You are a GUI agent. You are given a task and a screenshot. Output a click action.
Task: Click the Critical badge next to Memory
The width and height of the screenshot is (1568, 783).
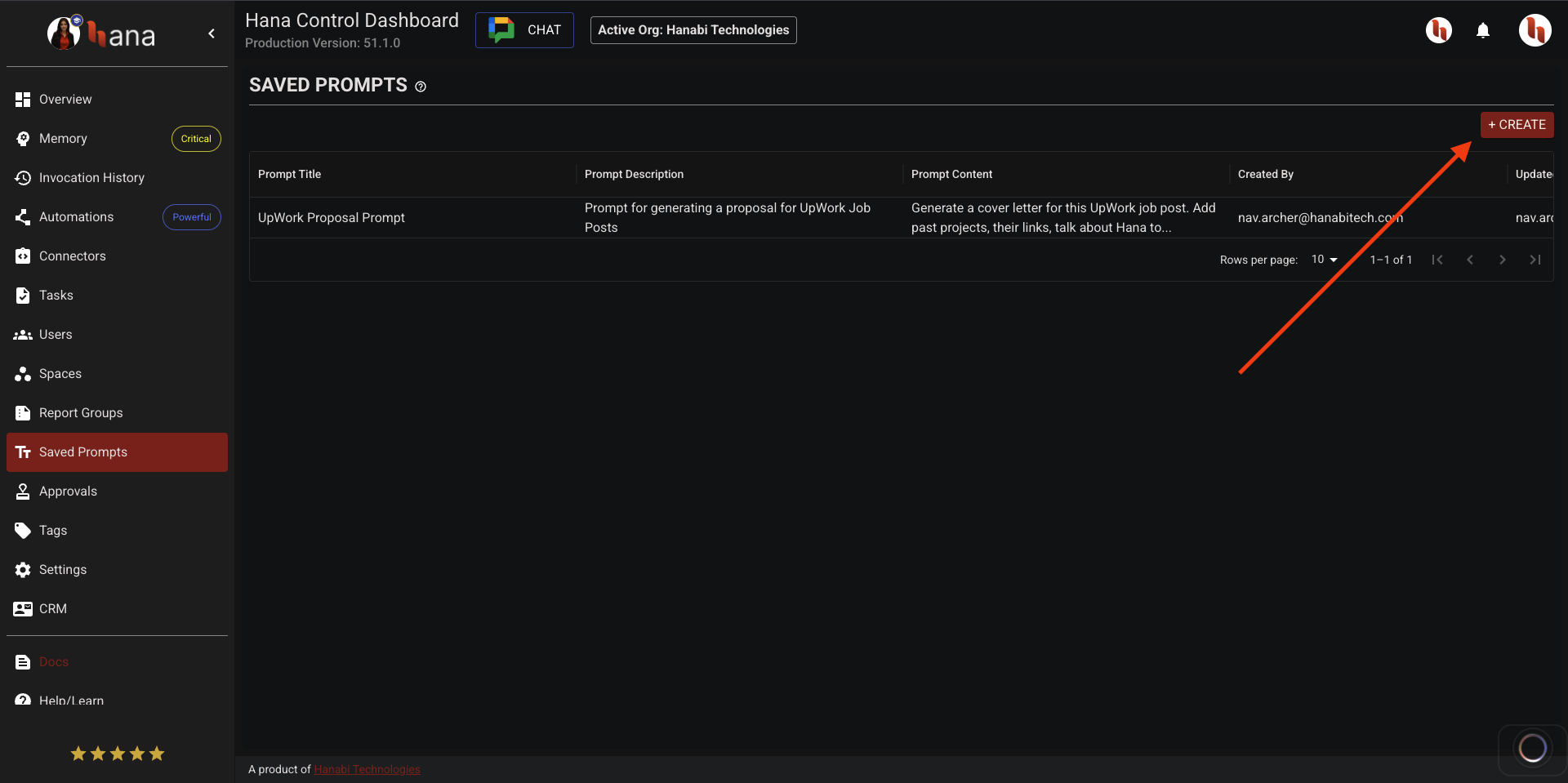point(196,139)
